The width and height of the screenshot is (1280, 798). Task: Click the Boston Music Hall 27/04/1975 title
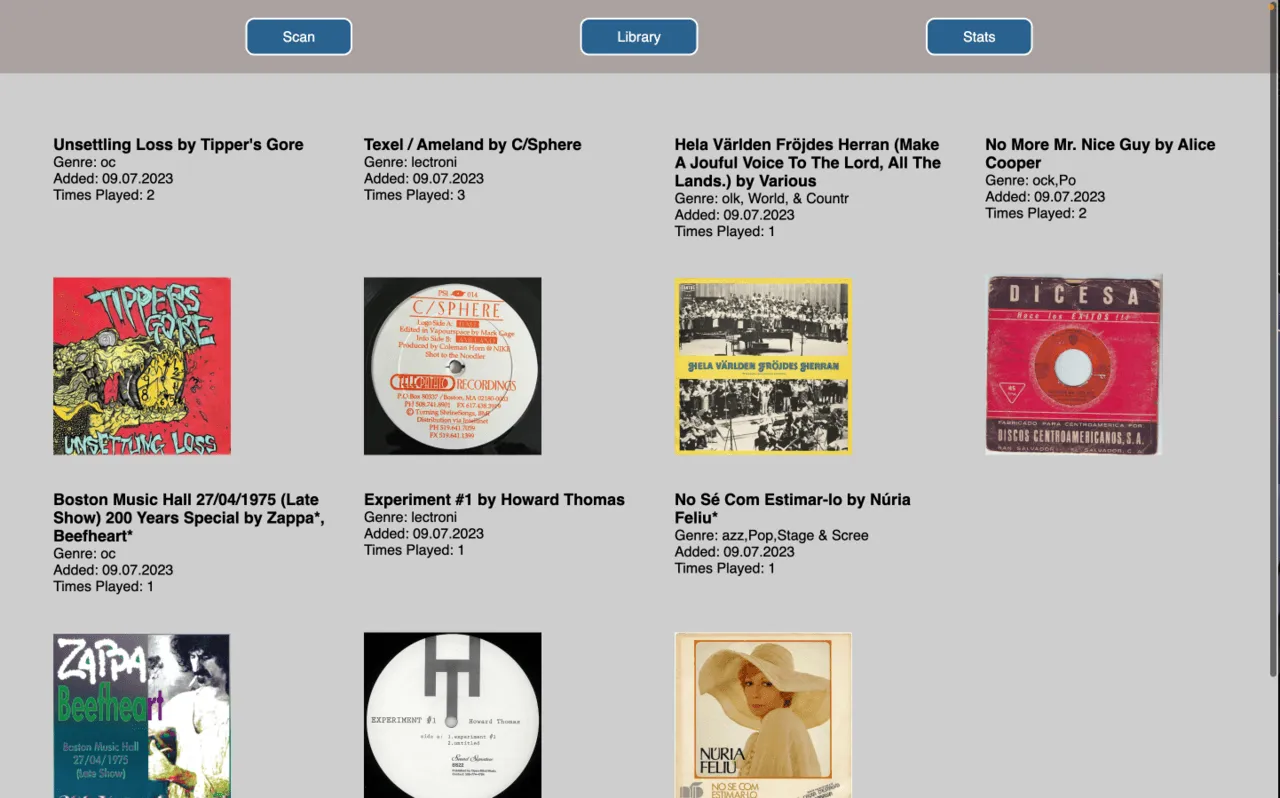pos(189,518)
